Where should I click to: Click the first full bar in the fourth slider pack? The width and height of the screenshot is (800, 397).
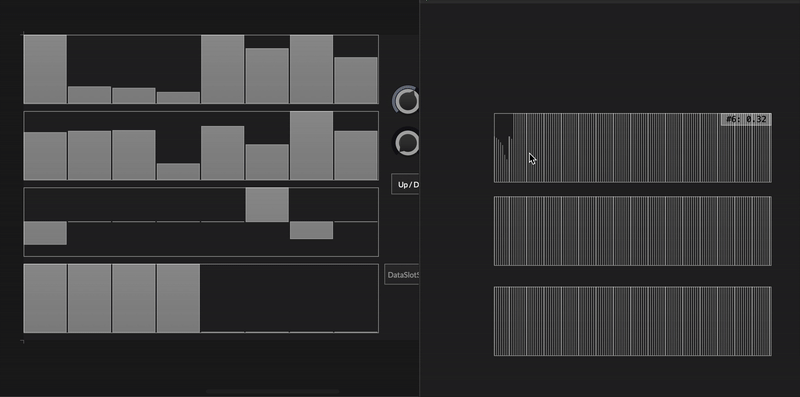[45, 299]
